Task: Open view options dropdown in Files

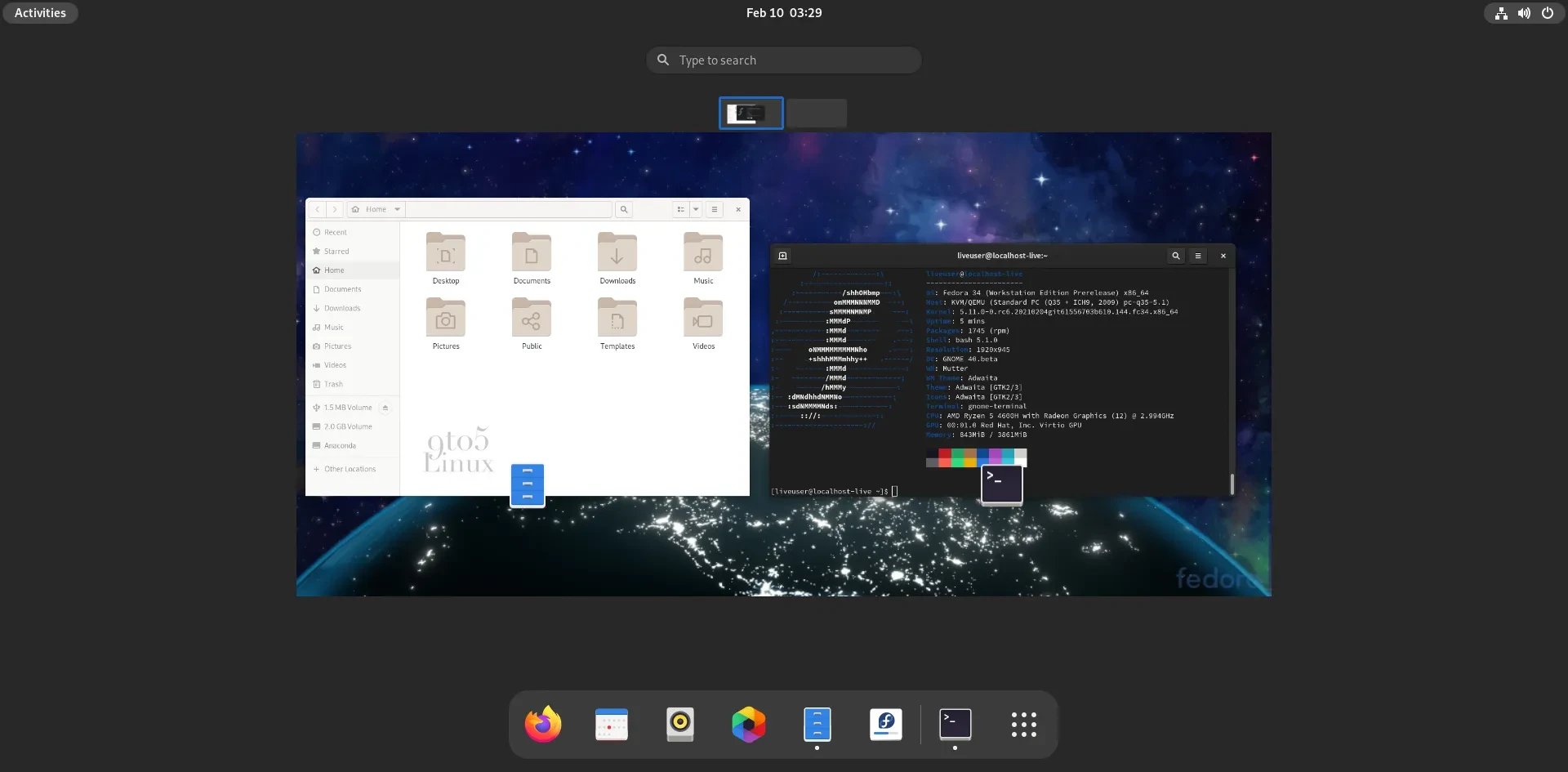Action: (696, 210)
